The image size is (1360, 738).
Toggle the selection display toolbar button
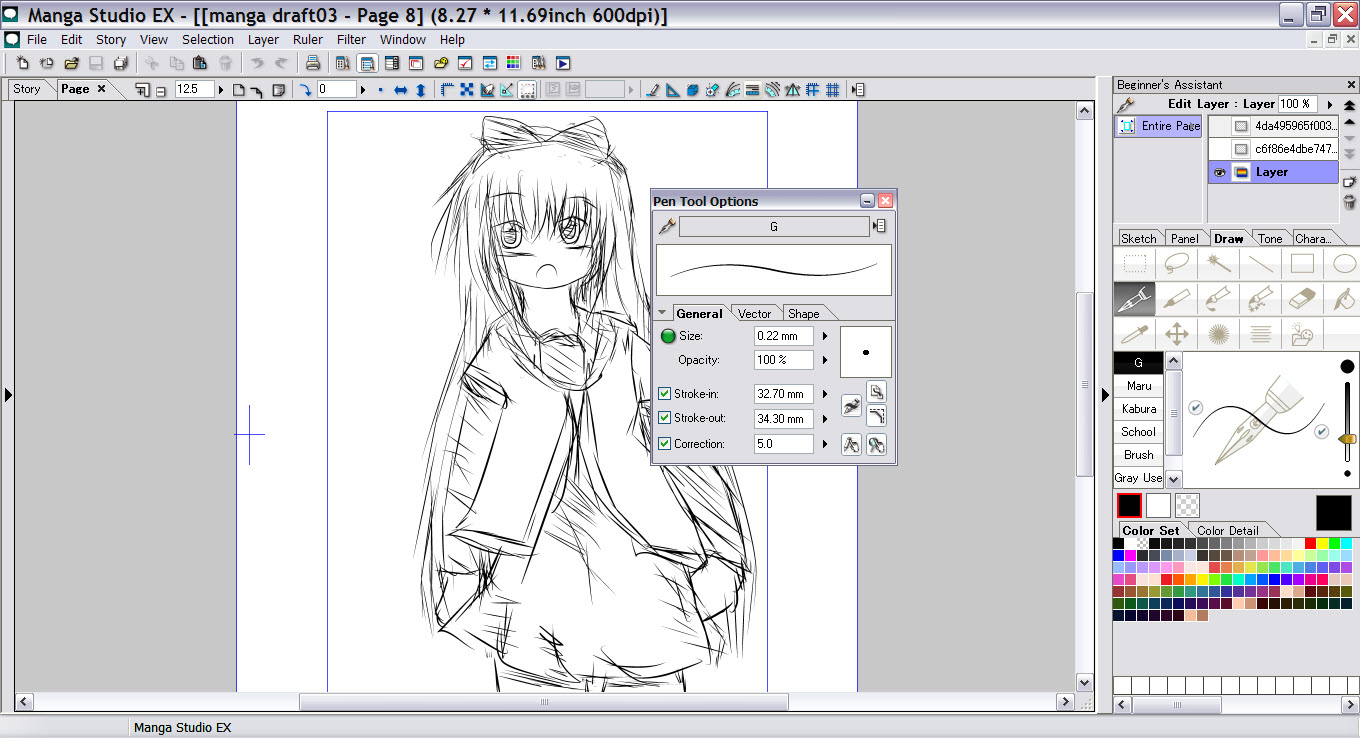(526, 90)
